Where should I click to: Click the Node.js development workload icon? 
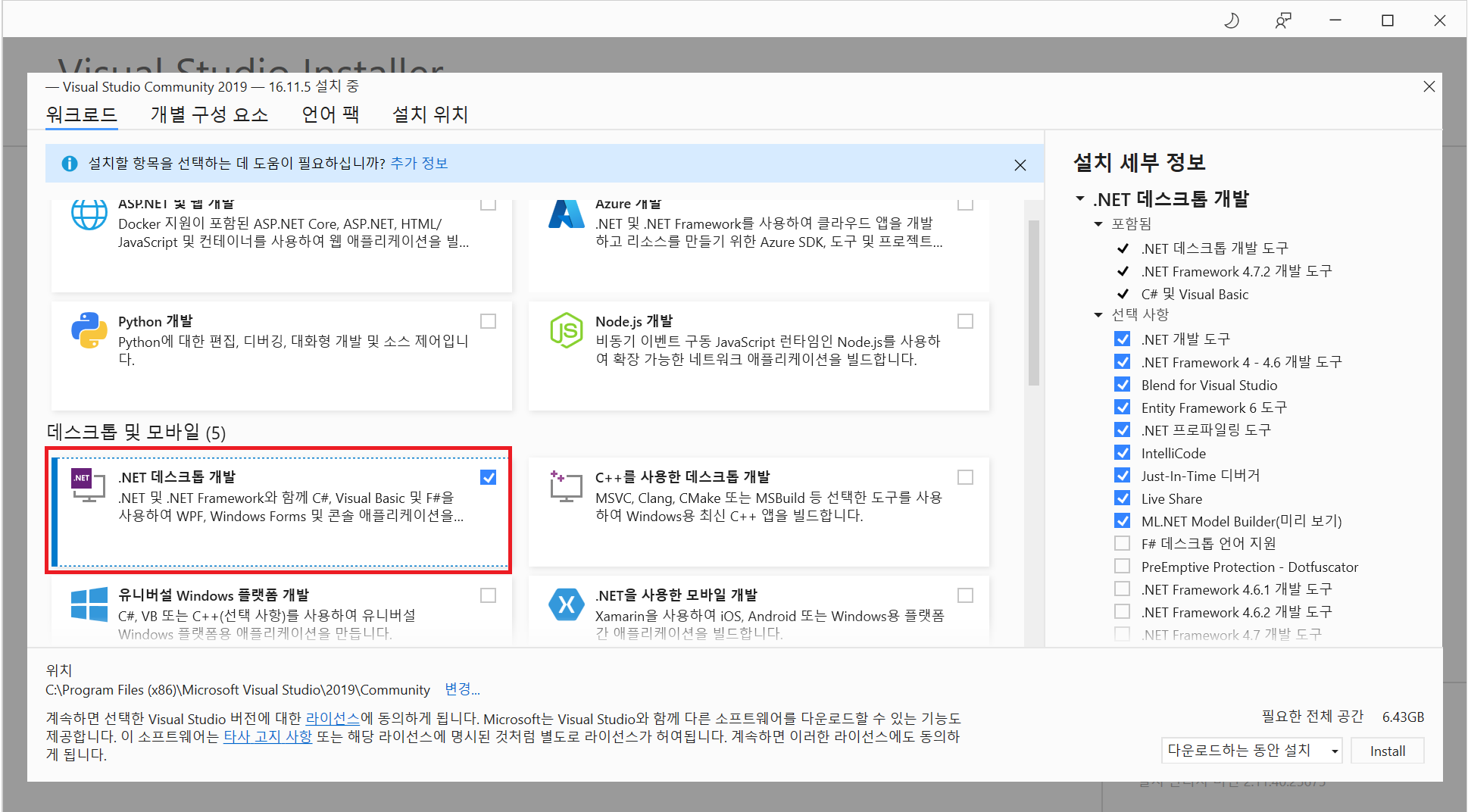click(x=567, y=330)
